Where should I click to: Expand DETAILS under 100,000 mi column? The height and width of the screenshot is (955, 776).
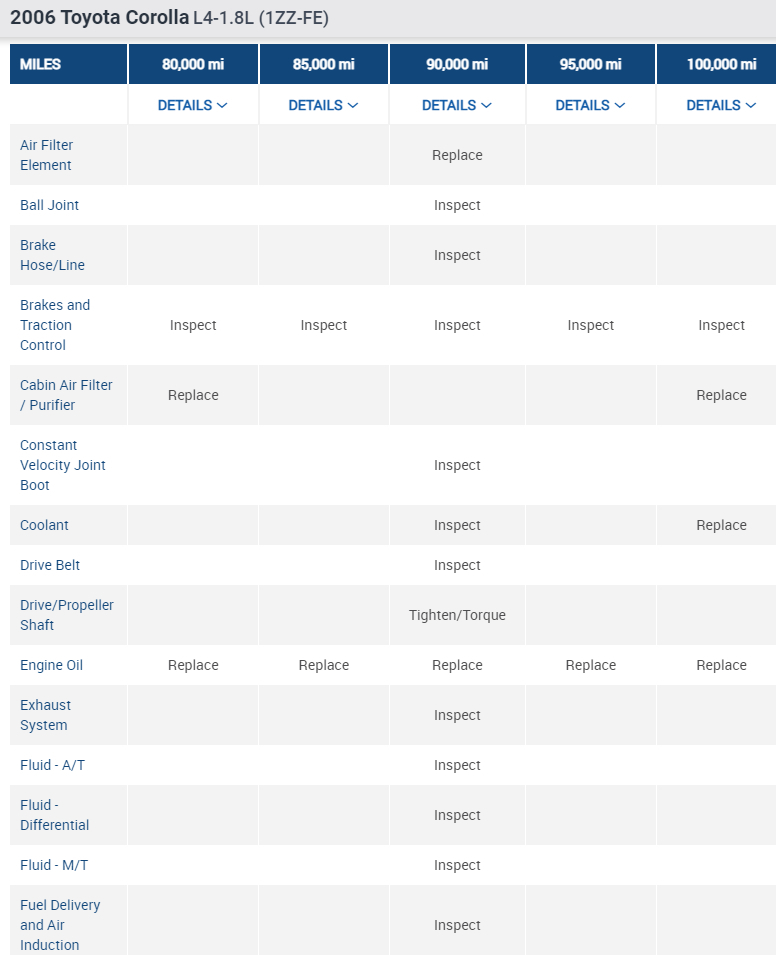point(721,105)
